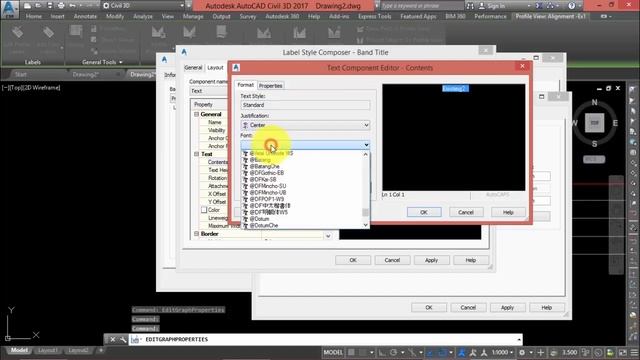
Task: Click the font list scrollbar thumb
Action: [365, 212]
